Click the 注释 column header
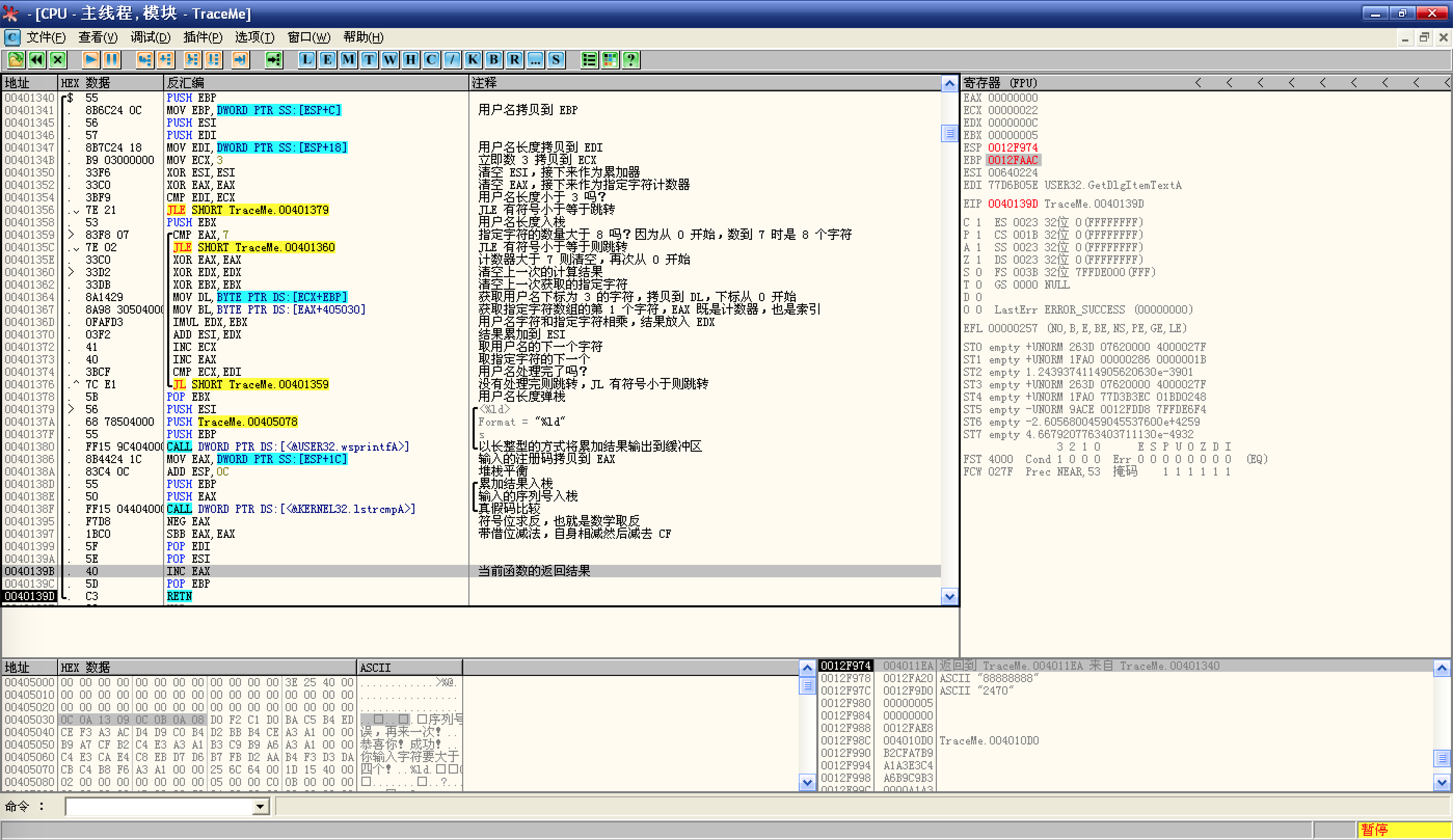 (485, 83)
